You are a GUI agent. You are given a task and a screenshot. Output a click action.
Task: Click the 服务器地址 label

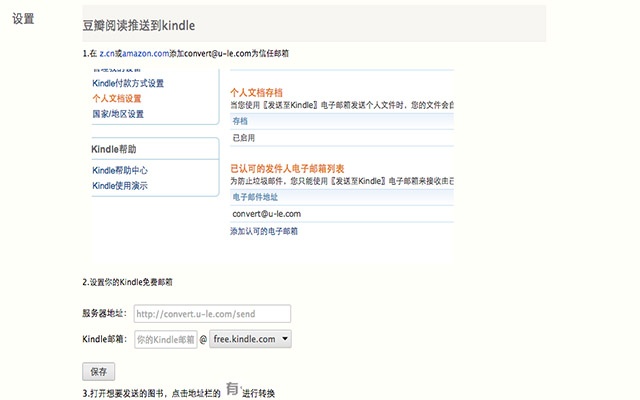coord(104,313)
